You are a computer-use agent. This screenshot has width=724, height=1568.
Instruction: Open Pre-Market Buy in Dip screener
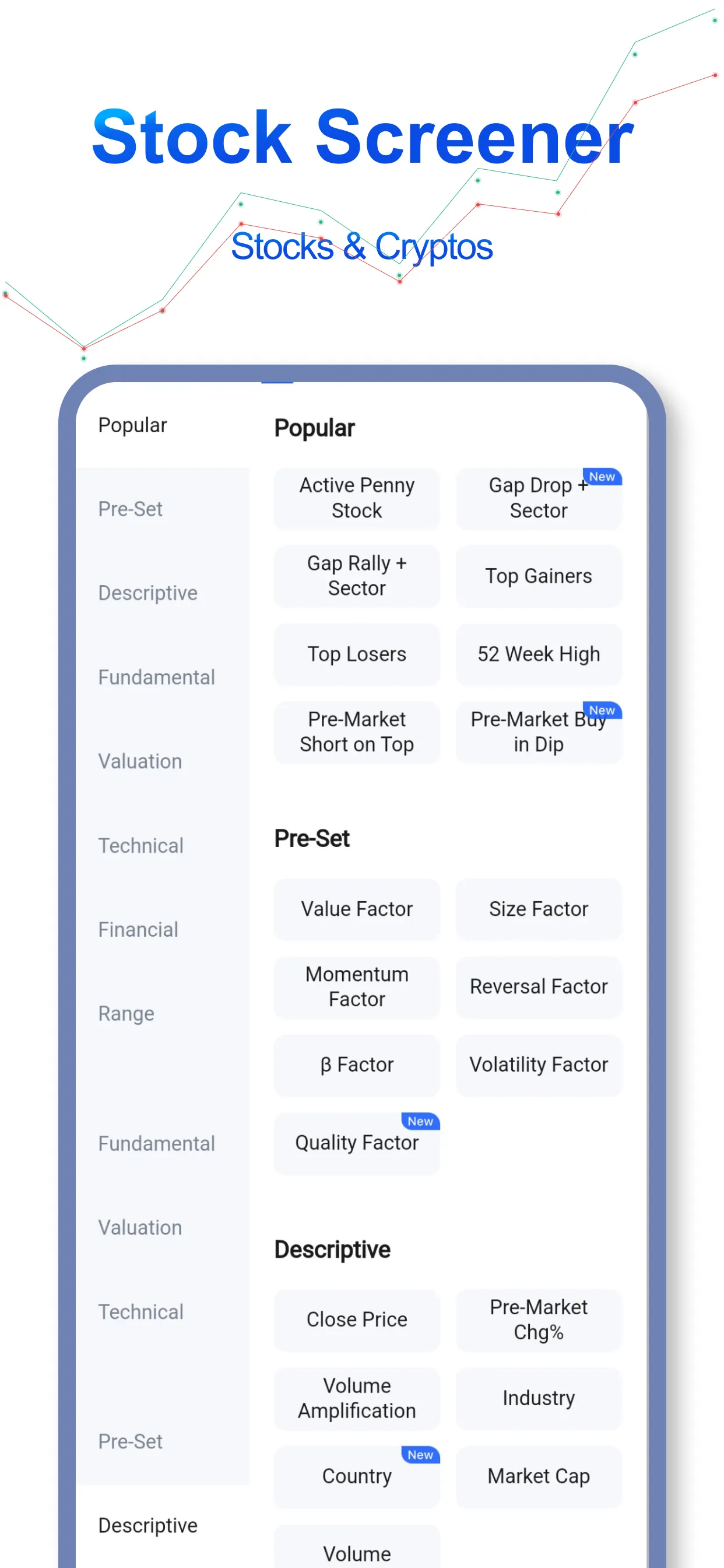(538, 731)
